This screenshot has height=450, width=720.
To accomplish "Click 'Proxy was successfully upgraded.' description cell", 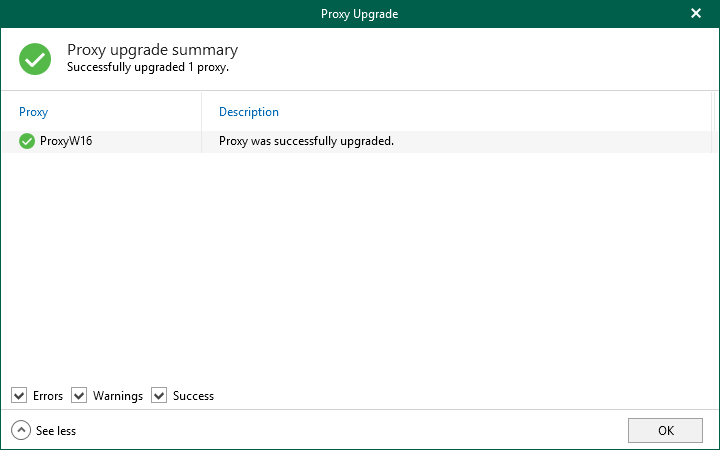I will pos(306,141).
